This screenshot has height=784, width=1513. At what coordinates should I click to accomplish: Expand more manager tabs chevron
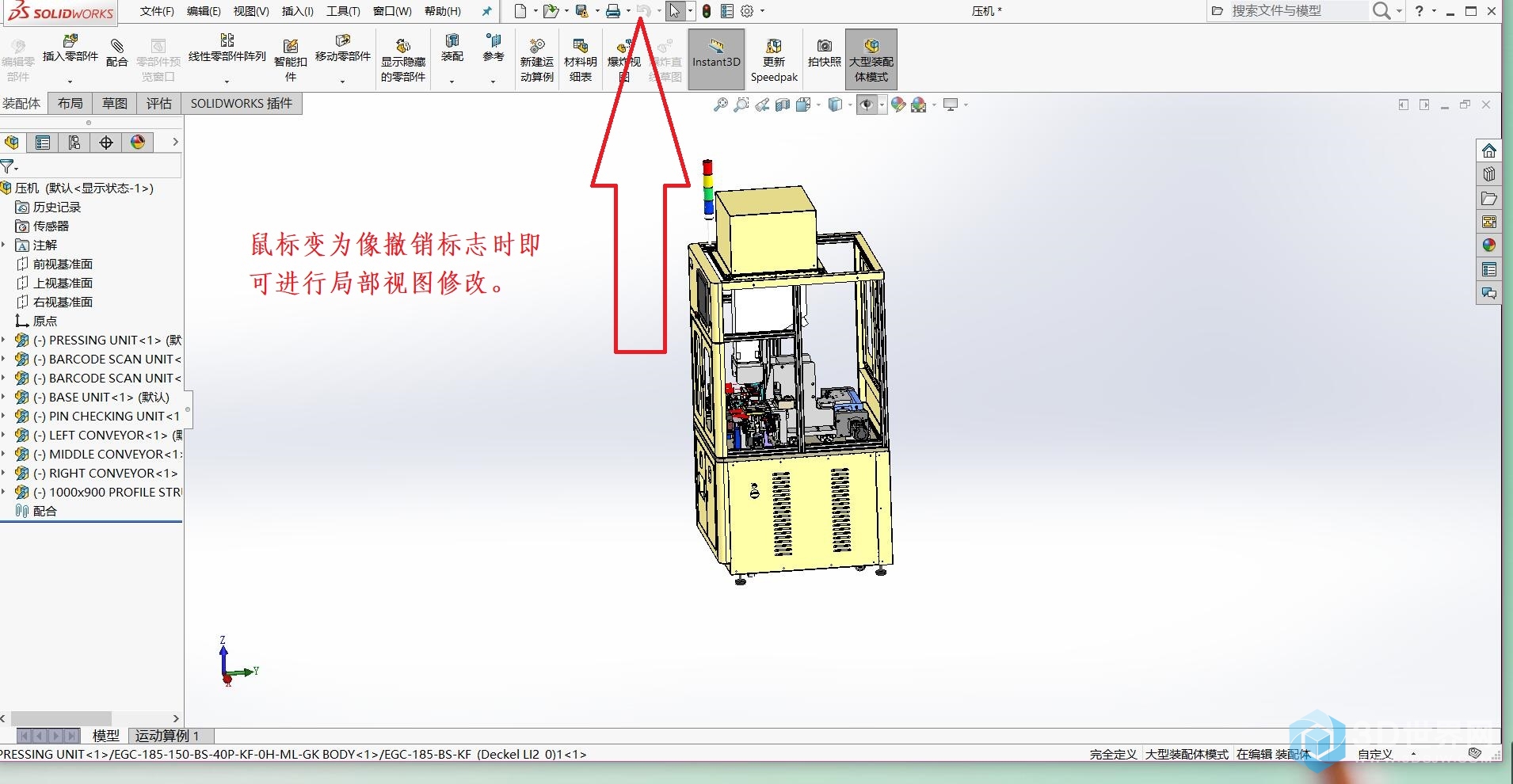tap(175, 143)
